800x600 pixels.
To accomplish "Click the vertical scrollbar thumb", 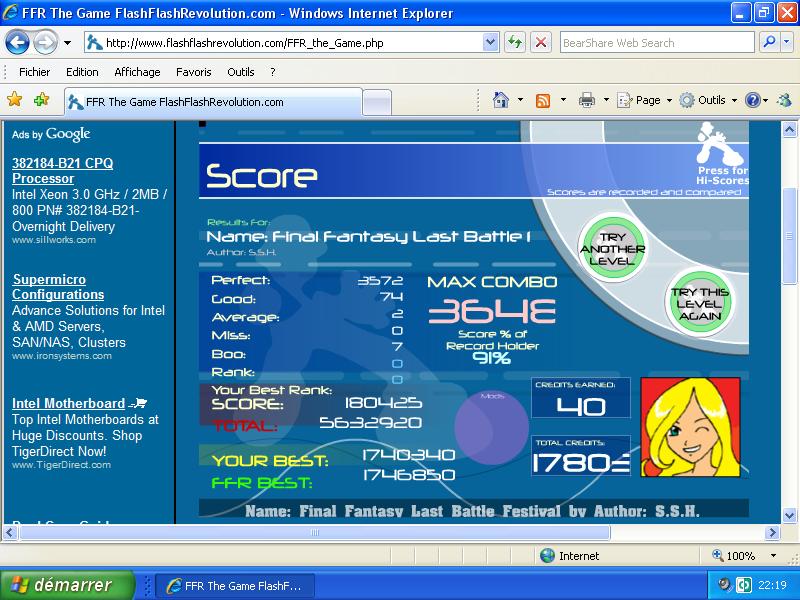I will 789,236.
